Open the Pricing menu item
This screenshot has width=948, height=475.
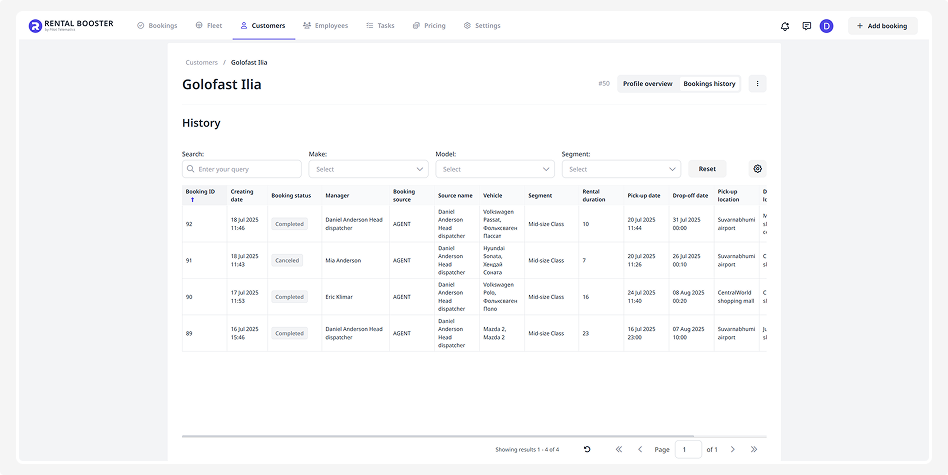coord(429,26)
